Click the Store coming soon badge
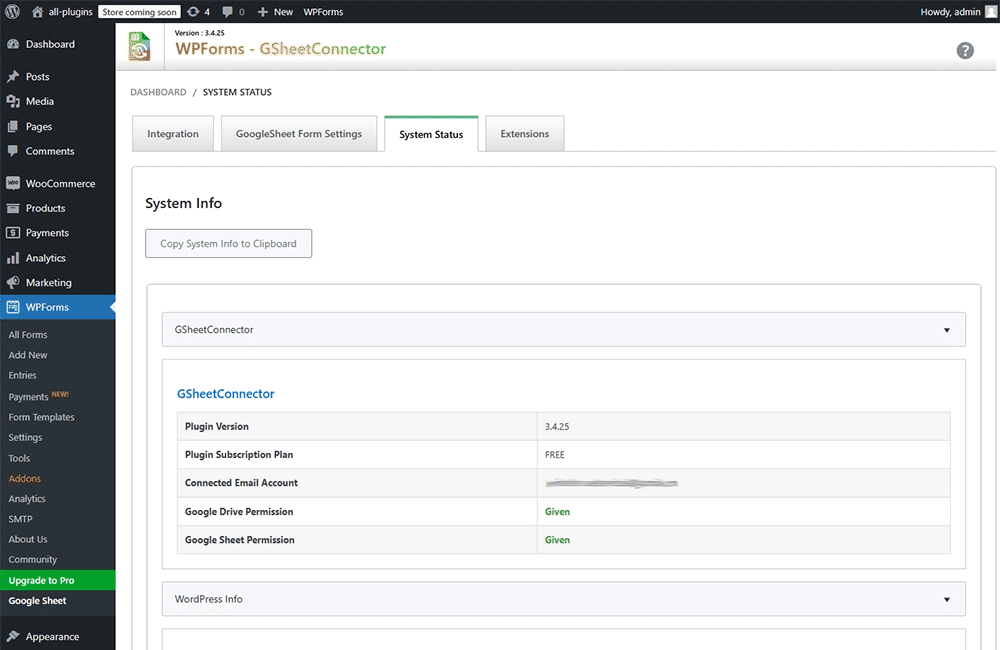Screen dimensions: 1000x650 (x=139, y=11)
